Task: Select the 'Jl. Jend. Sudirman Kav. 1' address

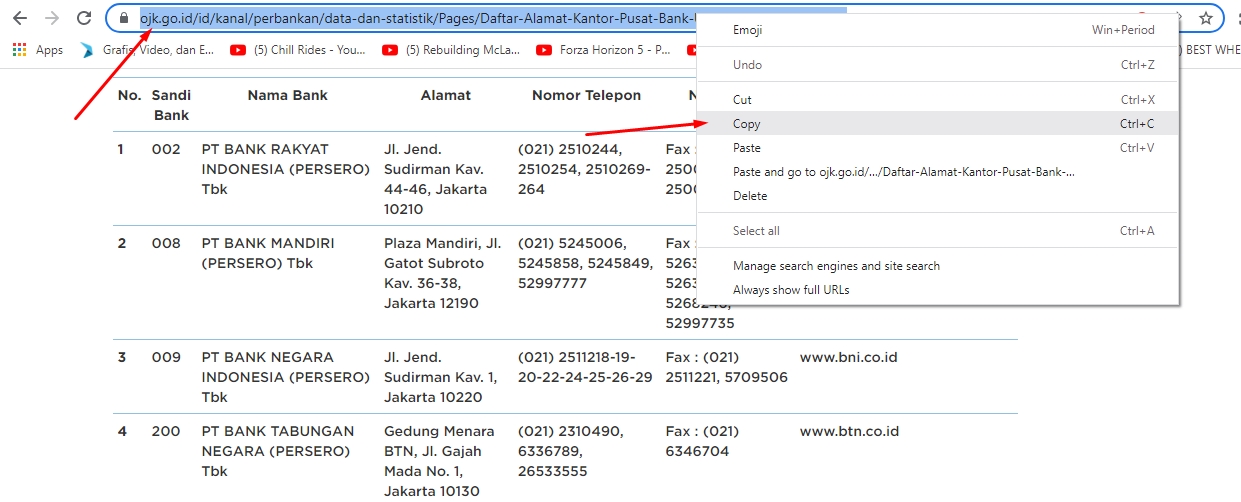Action: point(440,377)
